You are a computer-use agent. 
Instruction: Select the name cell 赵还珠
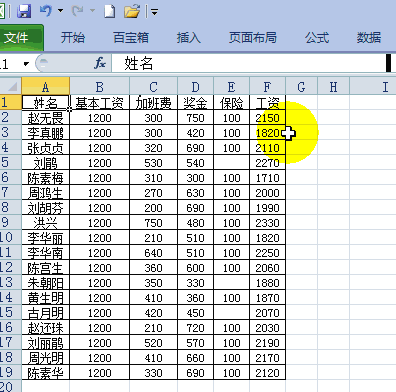[46, 327]
